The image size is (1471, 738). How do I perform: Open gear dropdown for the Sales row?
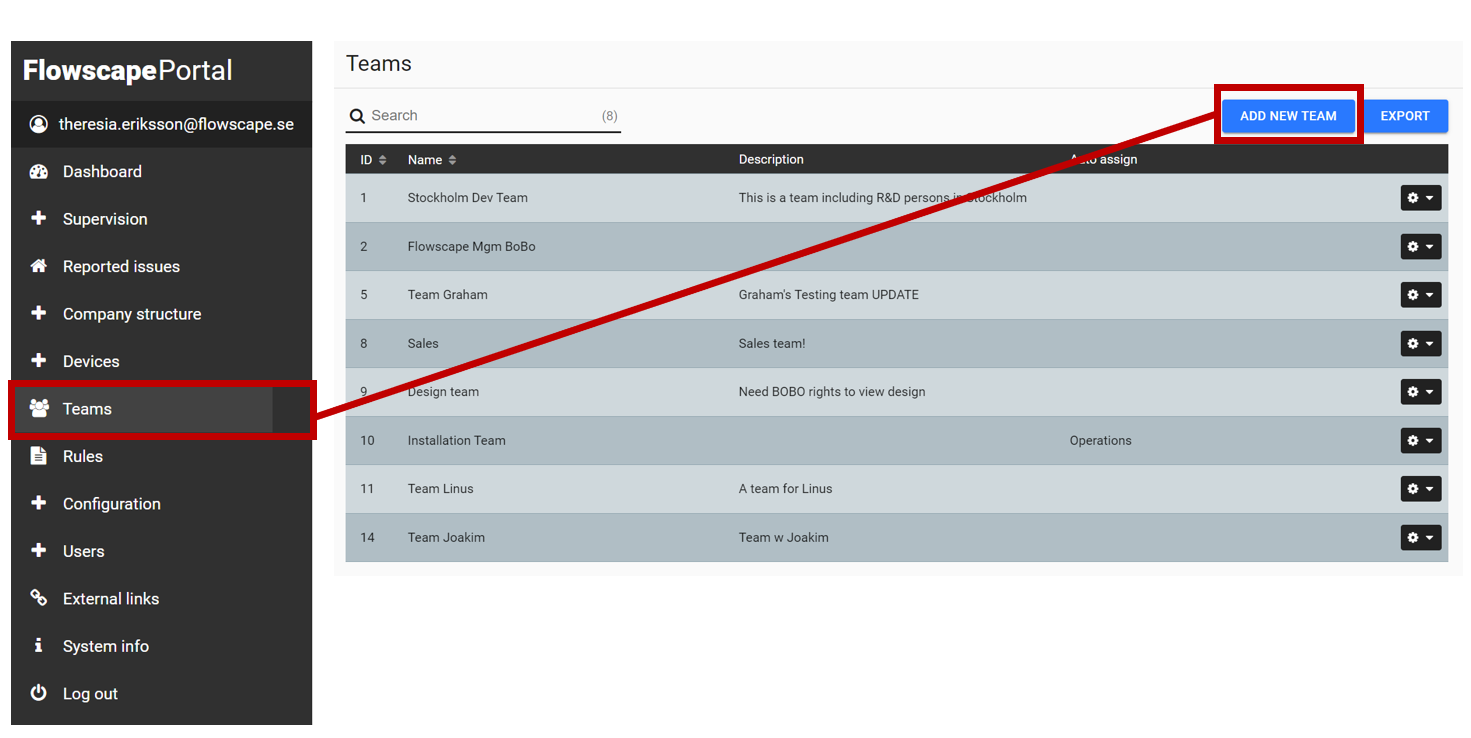tap(1420, 343)
